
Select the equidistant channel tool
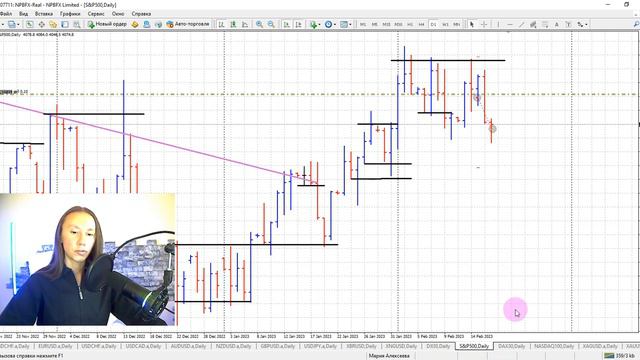533,24
